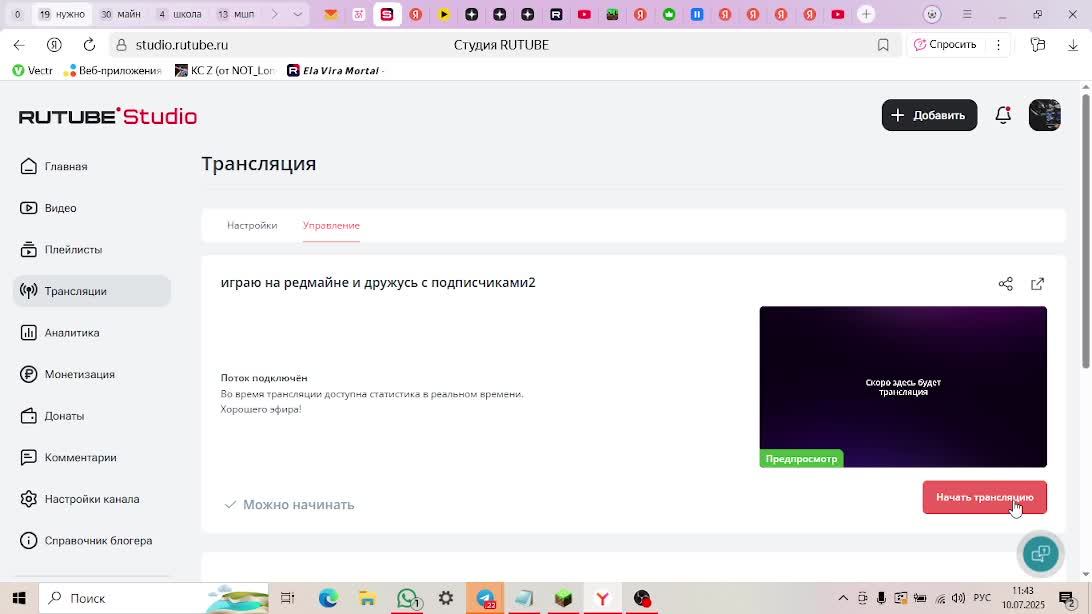Open the Windows Start menu

(x=19, y=598)
